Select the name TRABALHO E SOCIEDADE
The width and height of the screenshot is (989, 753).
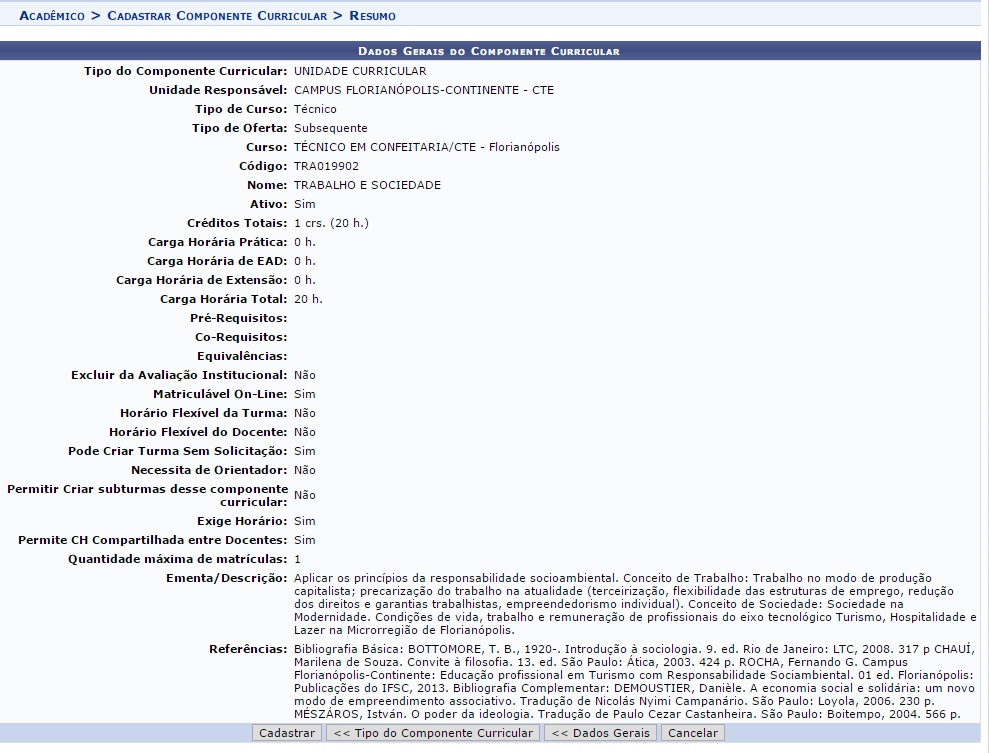click(x=367, y=185)
